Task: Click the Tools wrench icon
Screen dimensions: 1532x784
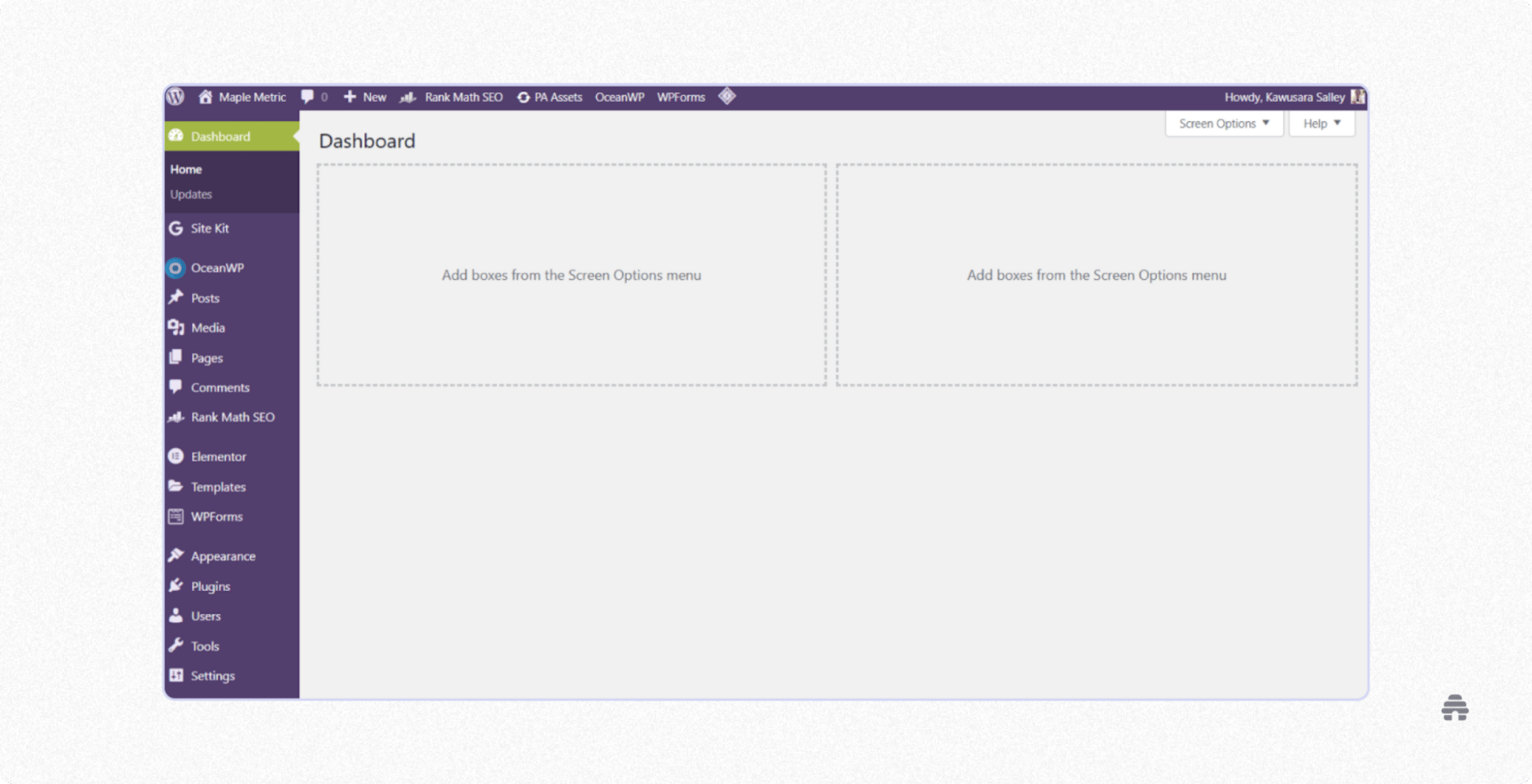Action: 176,644
